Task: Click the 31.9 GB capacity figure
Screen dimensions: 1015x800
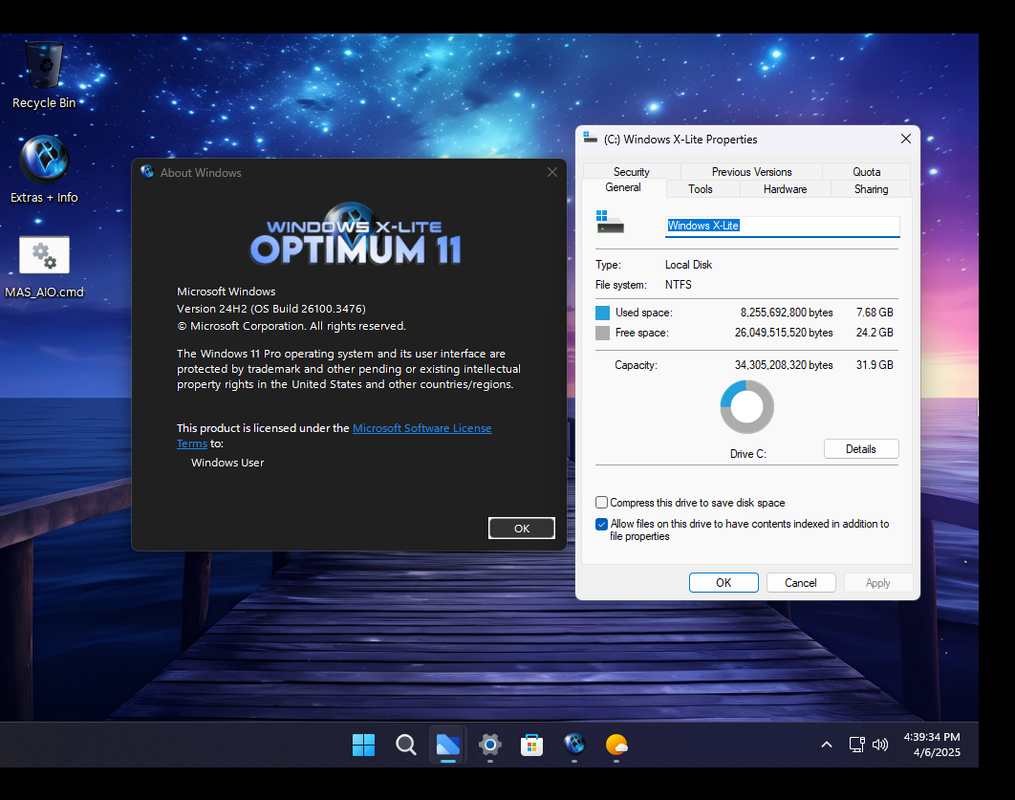Action: coord(875,365)
